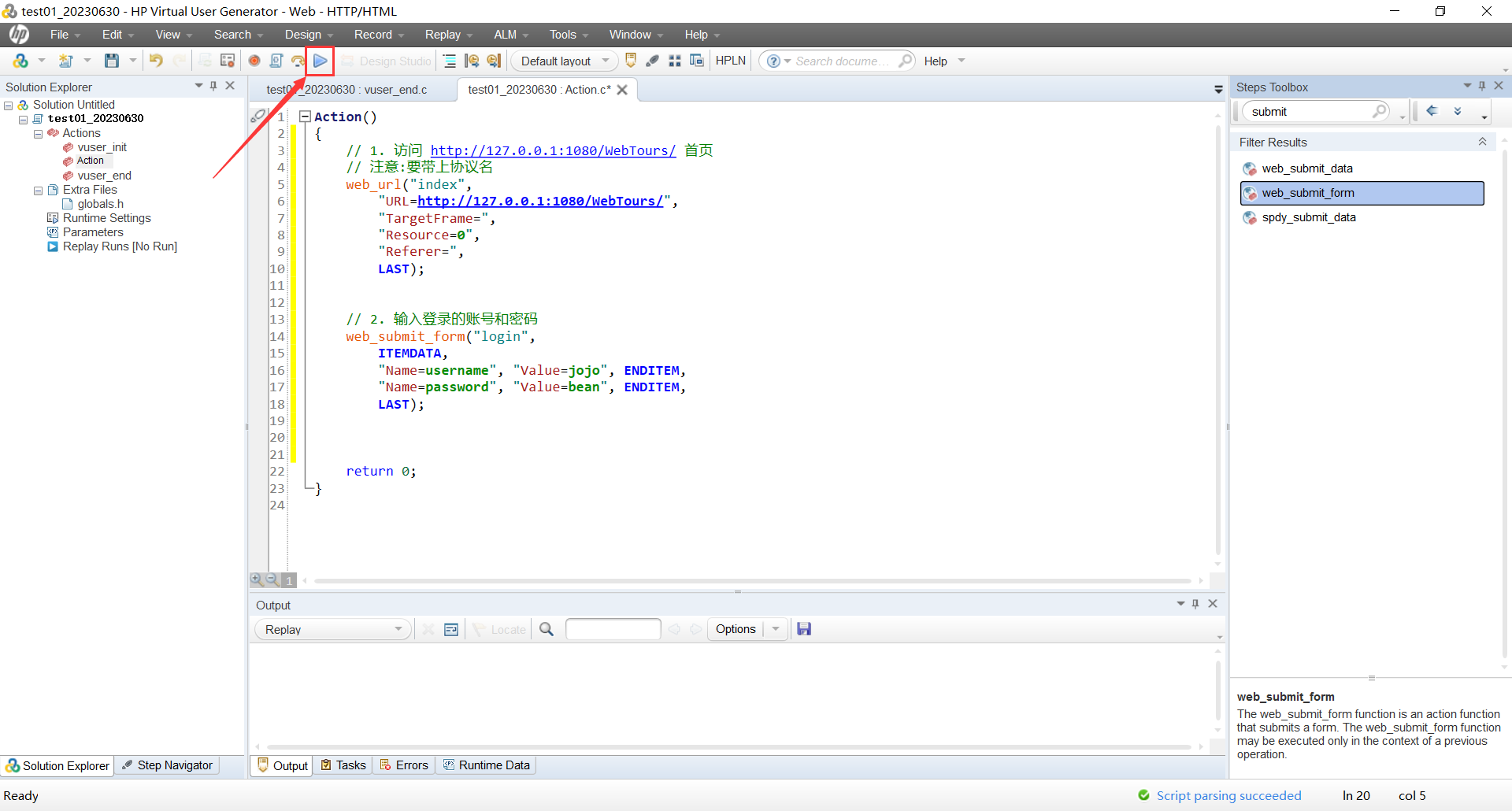Pin the Output panel

[1195, 604]
